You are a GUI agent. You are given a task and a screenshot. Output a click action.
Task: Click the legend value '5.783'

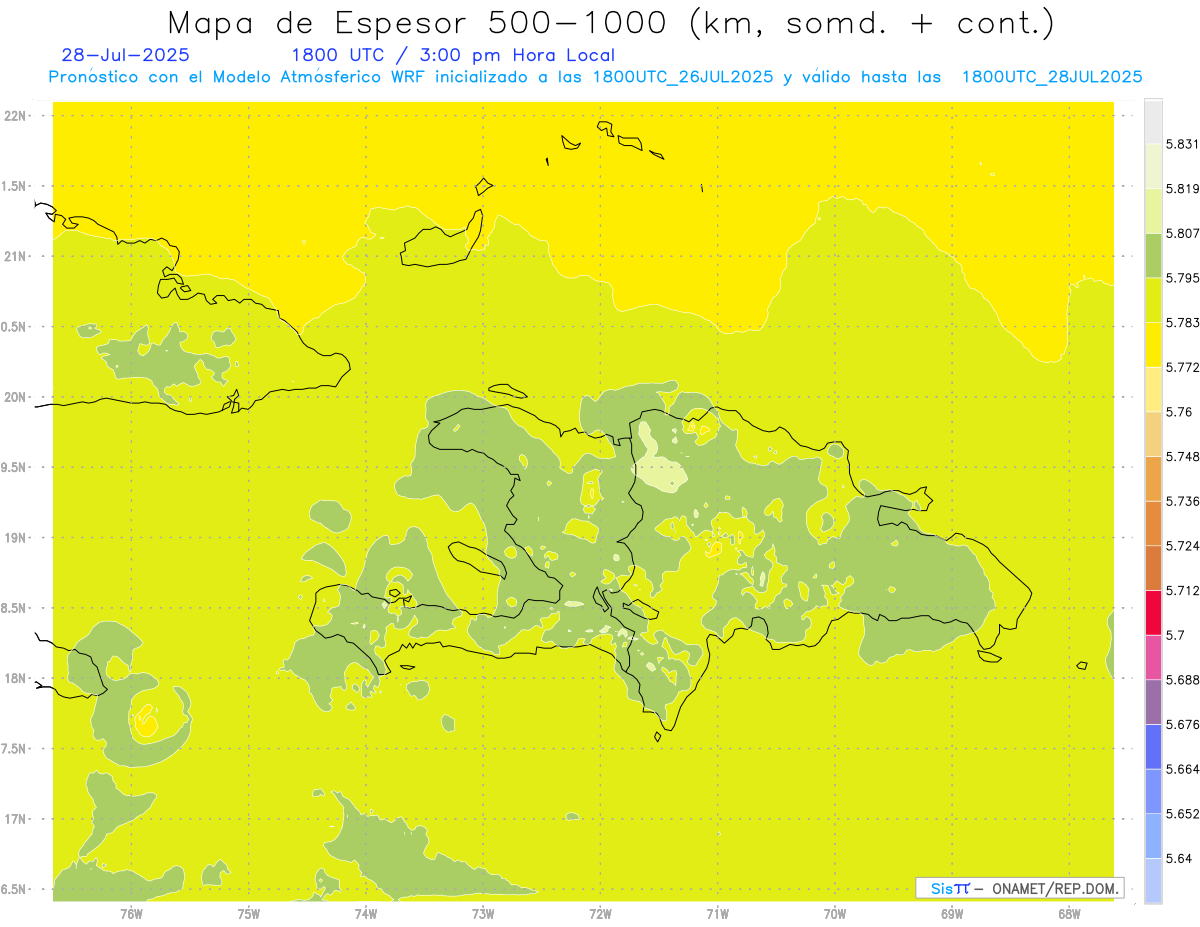[1183, 322]
